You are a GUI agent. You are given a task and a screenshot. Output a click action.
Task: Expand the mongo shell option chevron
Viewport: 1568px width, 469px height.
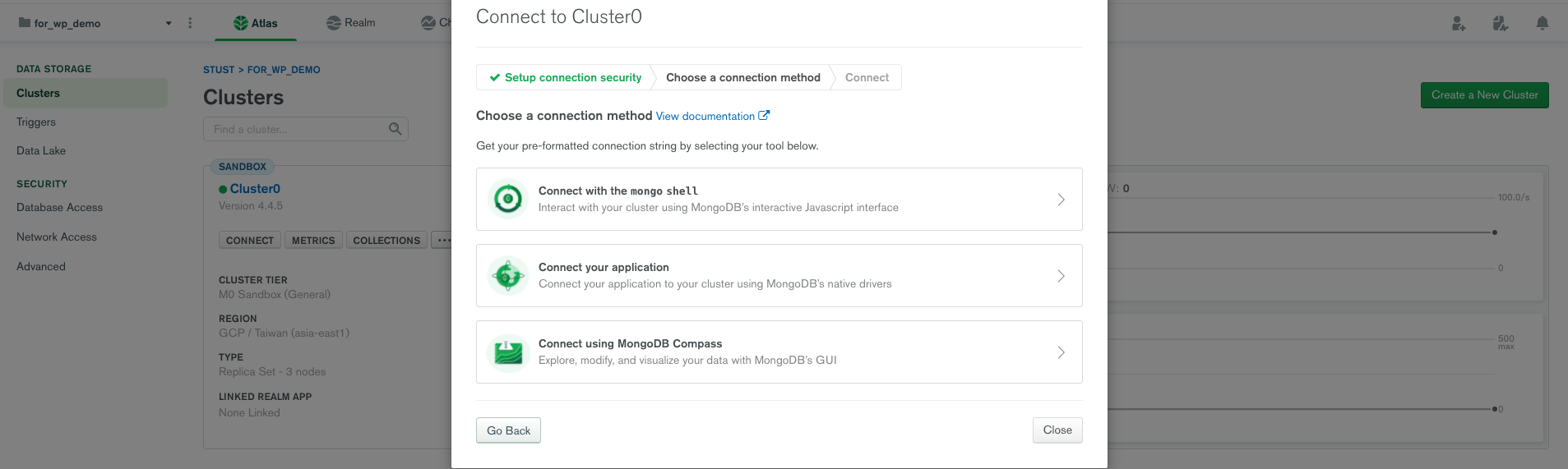coord(1061,200)
